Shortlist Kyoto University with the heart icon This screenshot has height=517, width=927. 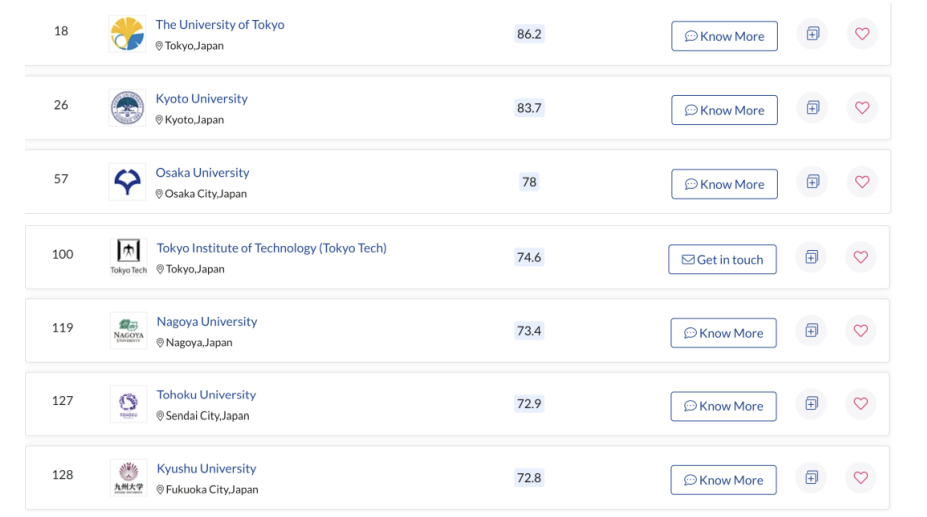pos(862,108)
